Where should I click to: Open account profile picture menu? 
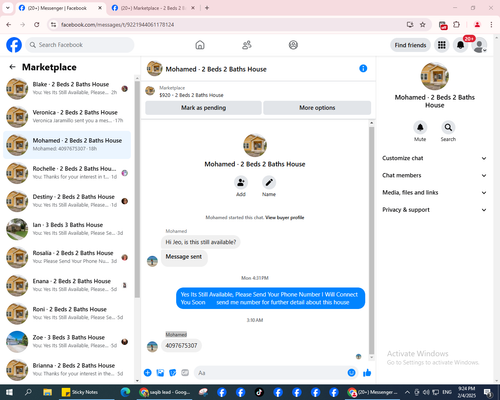[x=479, y=45]
